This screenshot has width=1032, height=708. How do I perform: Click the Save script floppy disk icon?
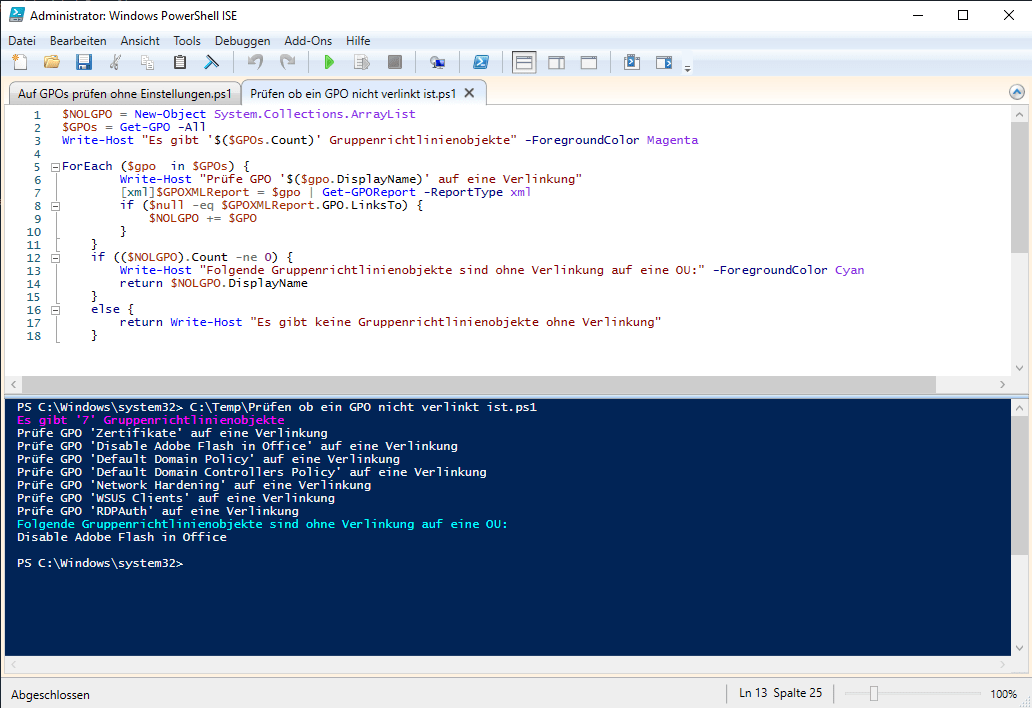click(84, 62)
